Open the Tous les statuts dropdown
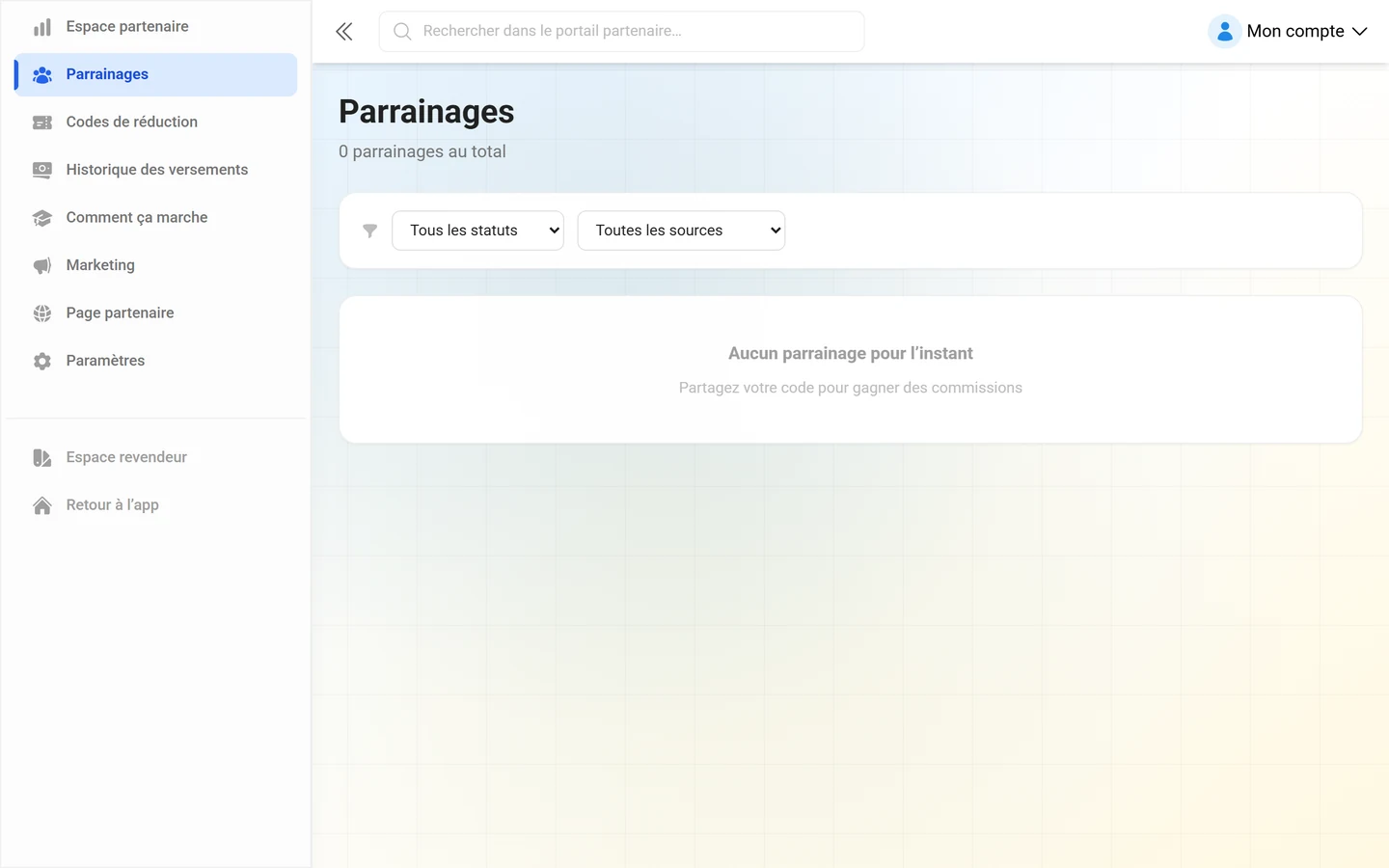 pyautogui.click(x=477, y=231)
